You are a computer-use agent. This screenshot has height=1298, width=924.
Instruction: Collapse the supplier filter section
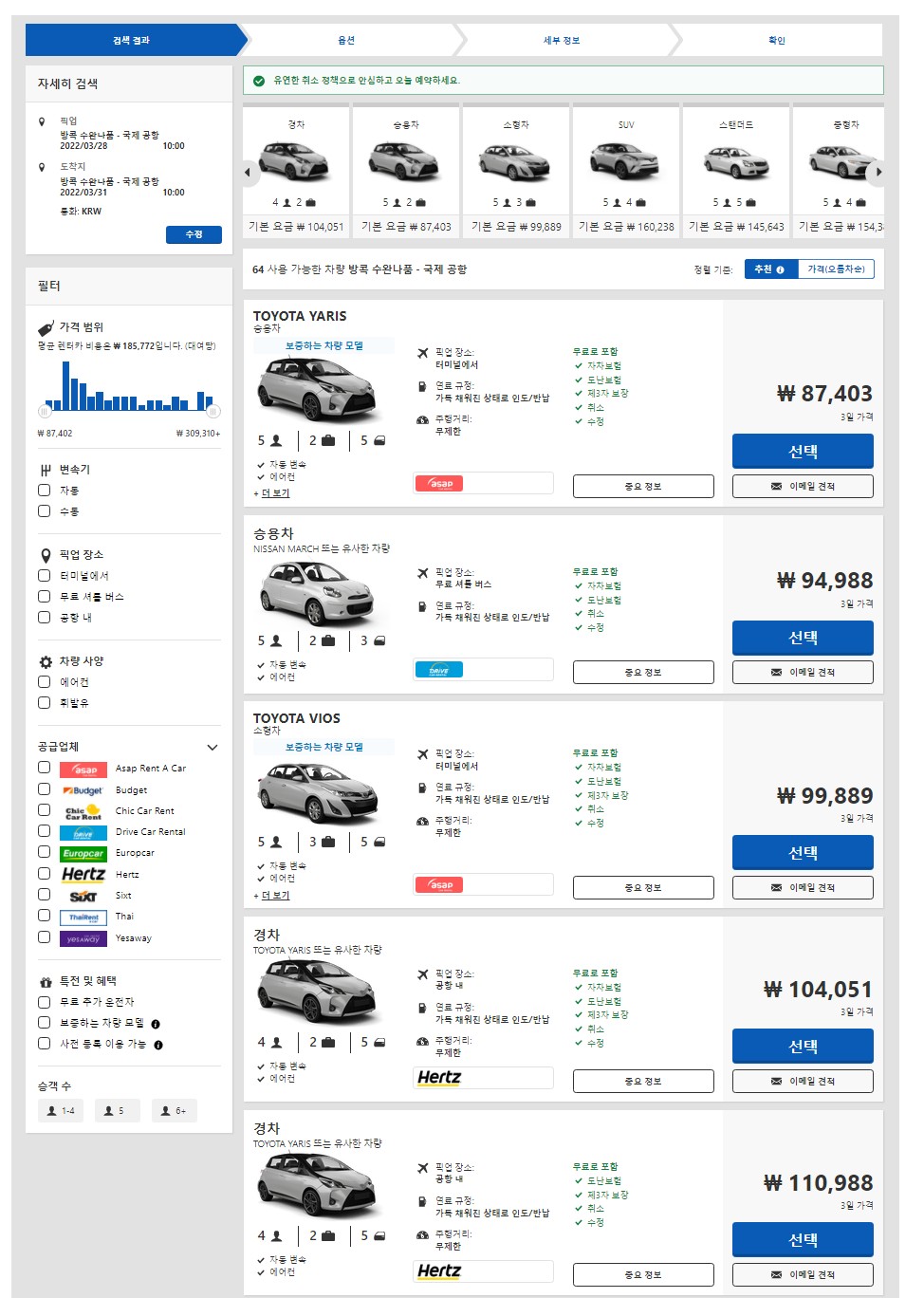point(213,748)
